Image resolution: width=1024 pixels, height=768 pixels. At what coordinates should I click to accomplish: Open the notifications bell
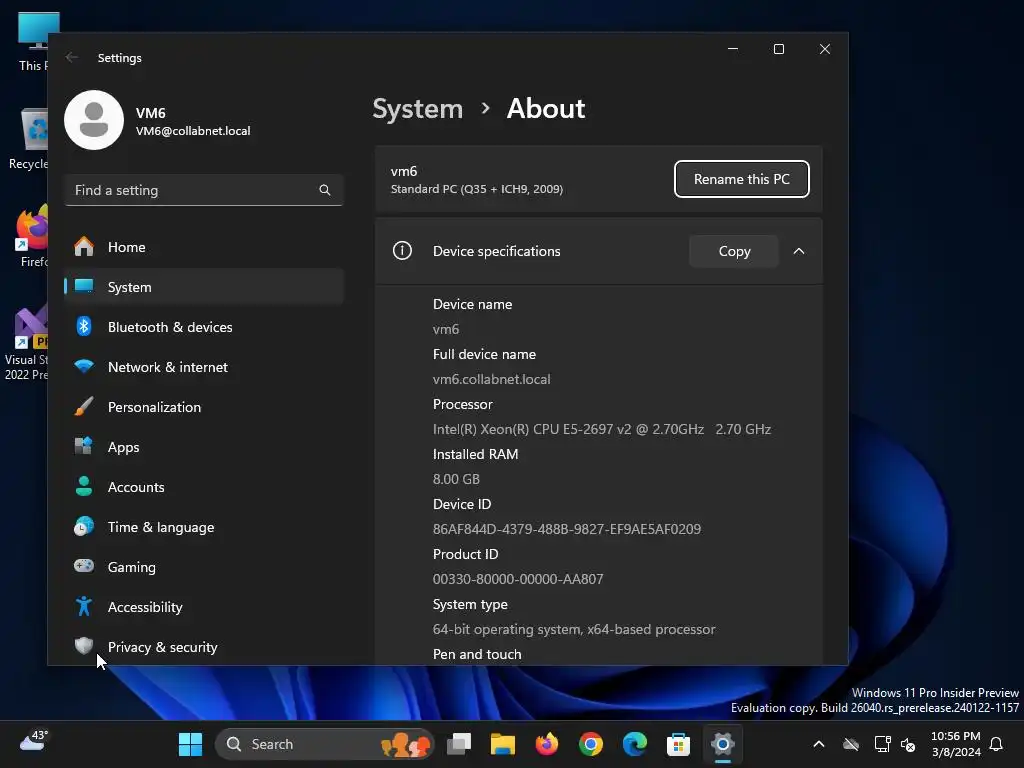pos(996,744)
